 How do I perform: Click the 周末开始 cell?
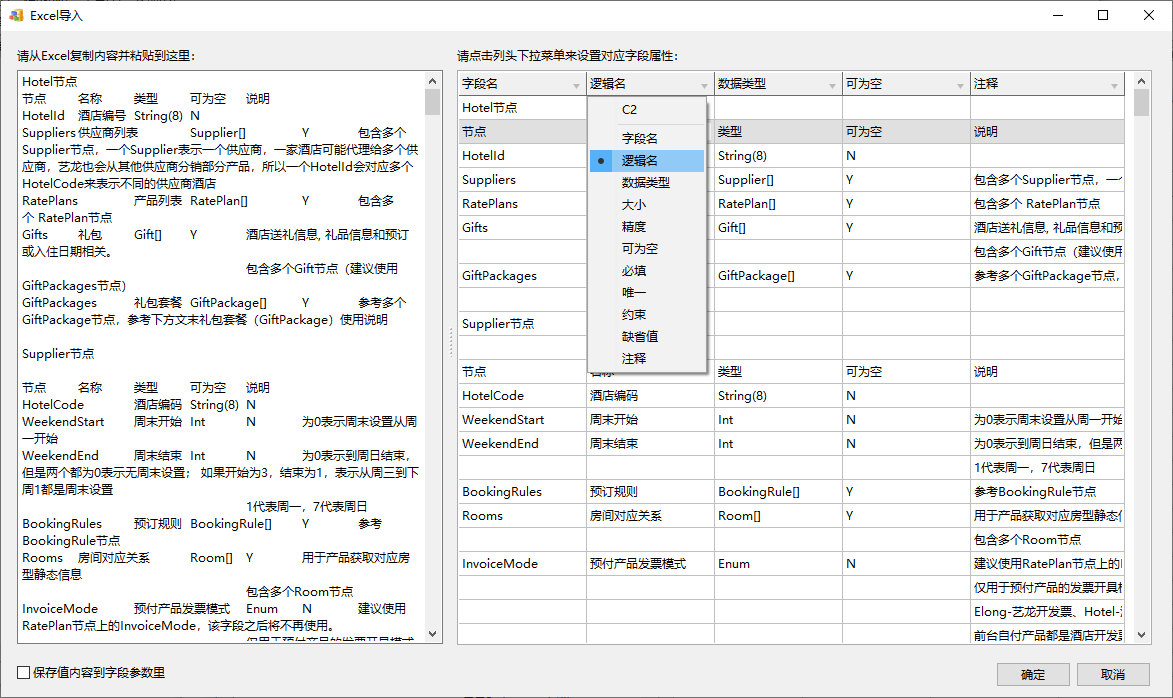650,420
